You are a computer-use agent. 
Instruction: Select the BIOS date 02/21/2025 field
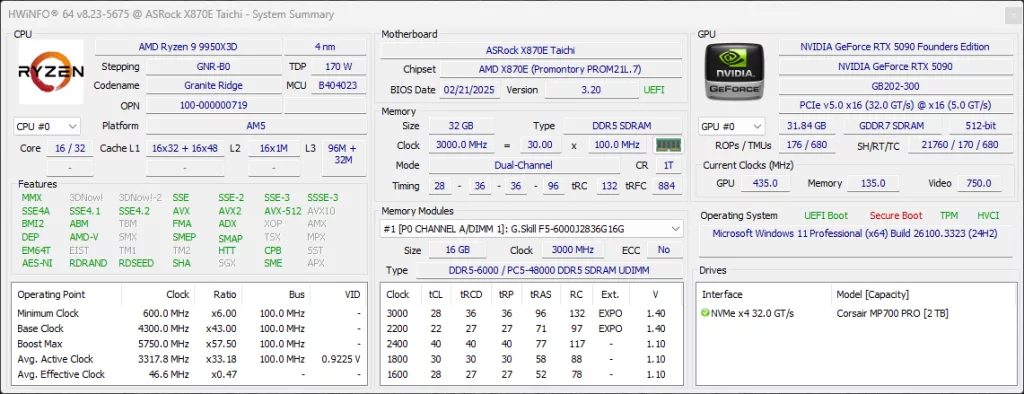pyautogui.click(x=470, y=90)
